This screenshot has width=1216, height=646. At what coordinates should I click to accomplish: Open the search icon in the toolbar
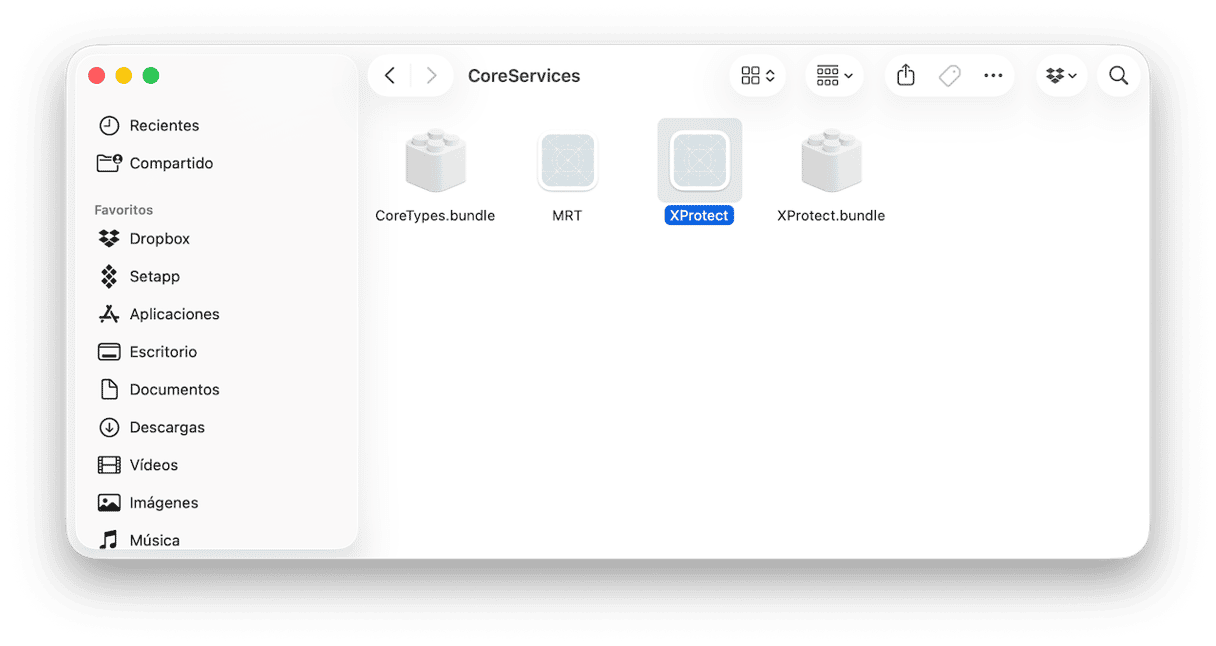(x=1118, y=75)
